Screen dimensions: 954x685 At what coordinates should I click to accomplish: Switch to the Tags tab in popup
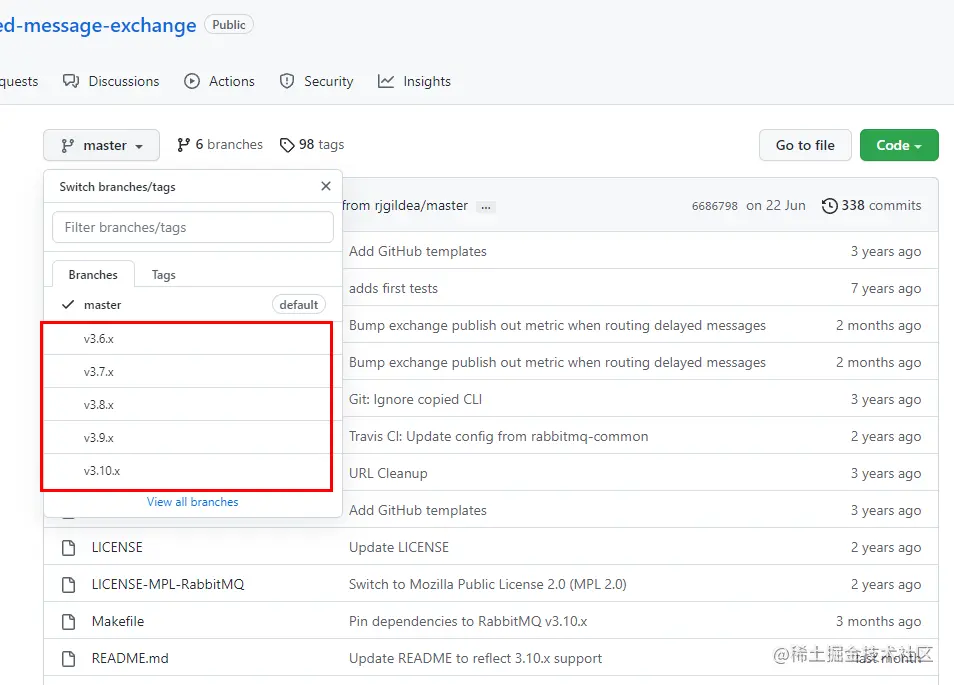(164, 275)
